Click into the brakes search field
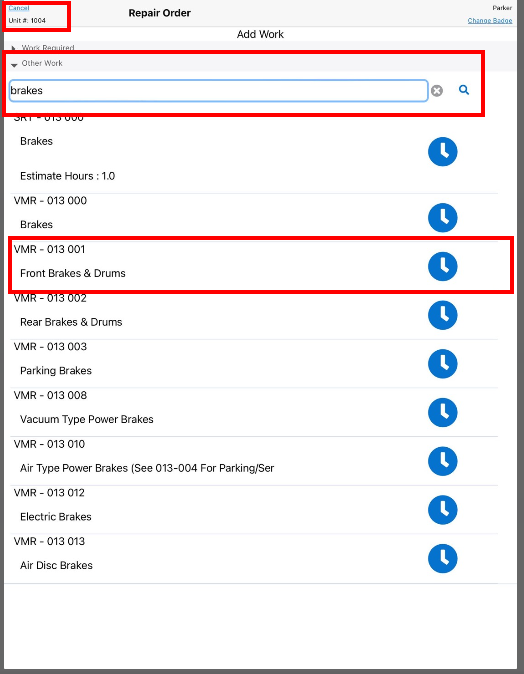This screenshot has height=674, width=524. click(x=218, y=91)
